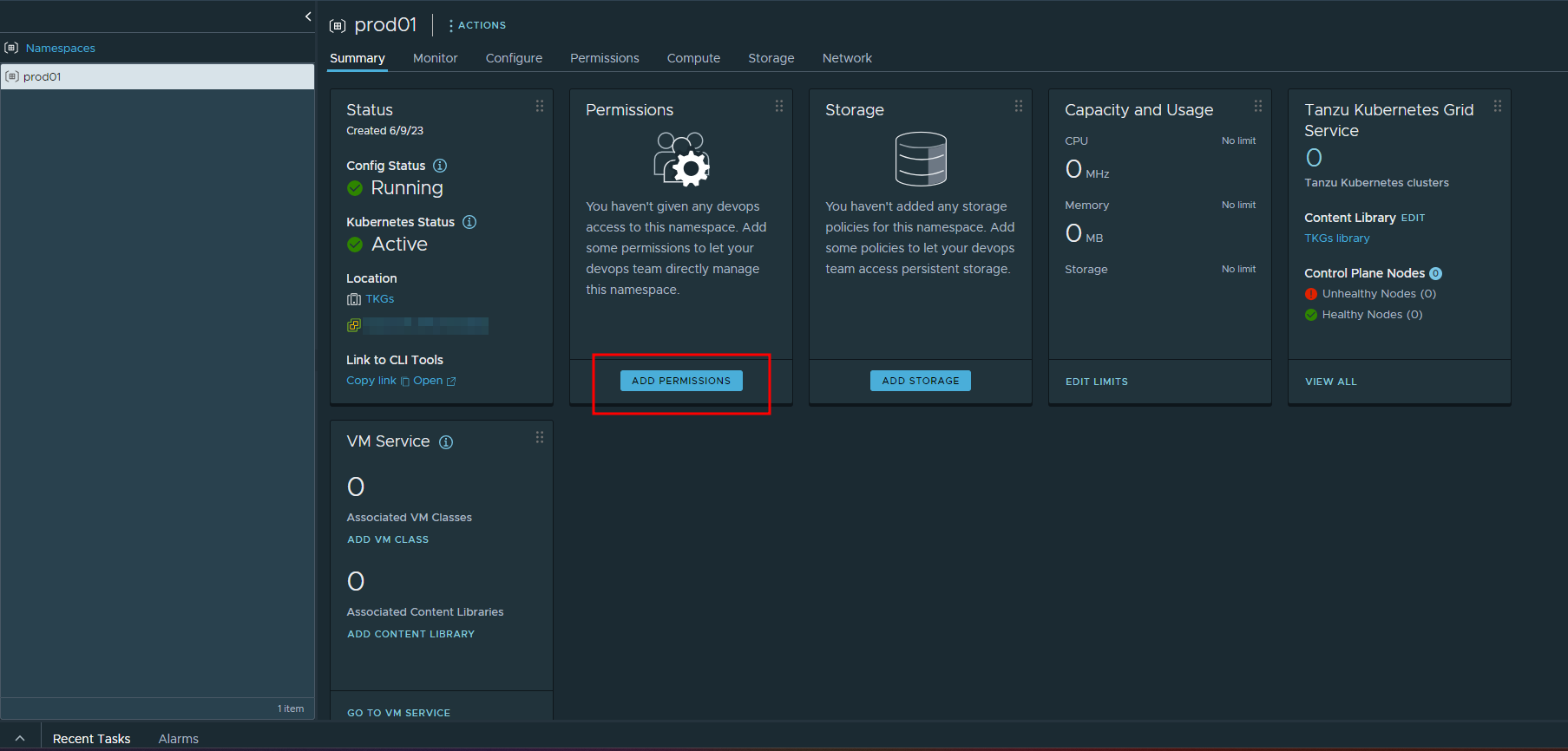1568x751 pixels.
Task: Open the TKGs location link
Action: pyautogui.click(x=380, y=299)
